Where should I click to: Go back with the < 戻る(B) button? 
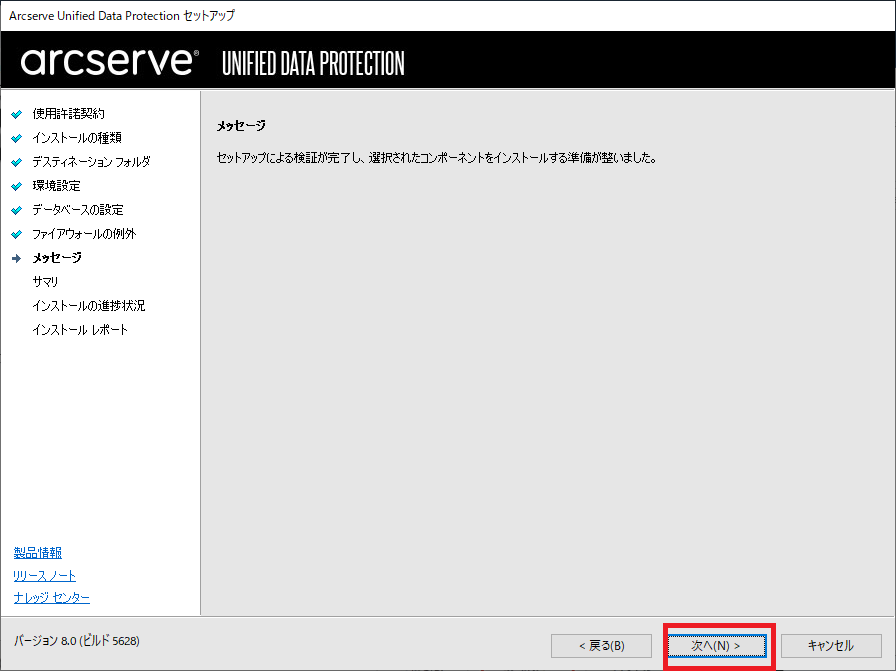pos(601,646)
